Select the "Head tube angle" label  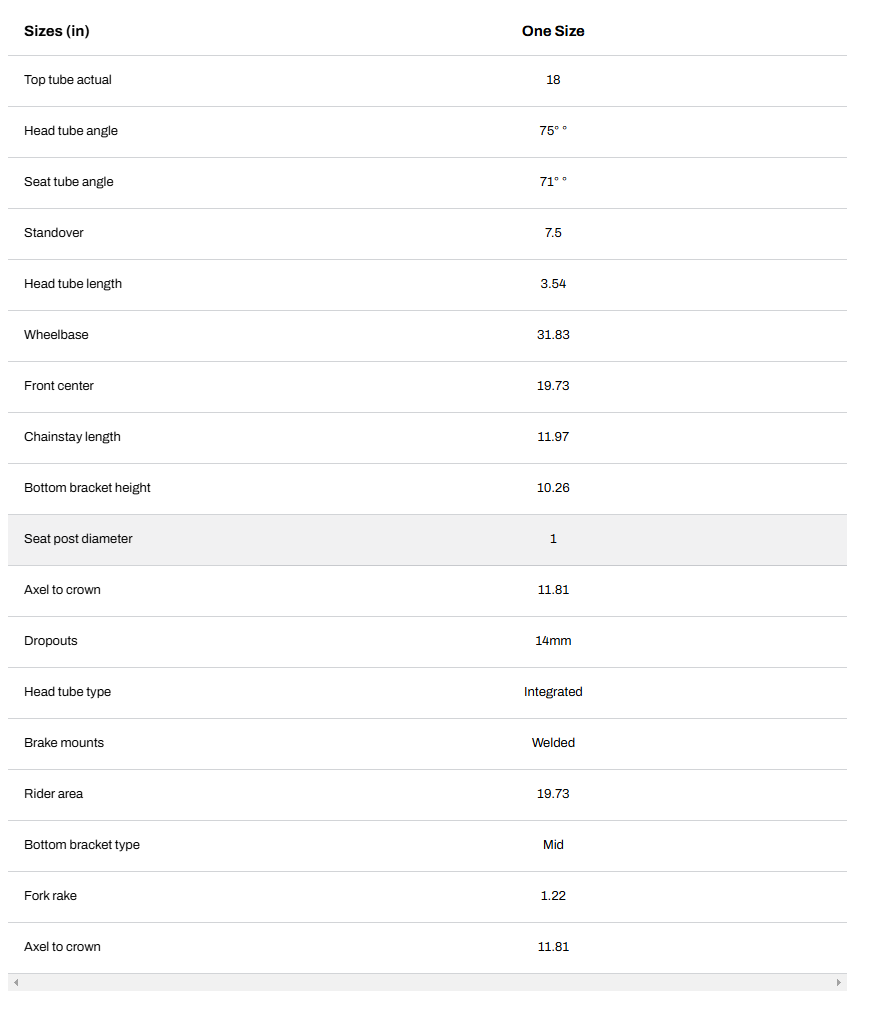click(x=71, y=131)
